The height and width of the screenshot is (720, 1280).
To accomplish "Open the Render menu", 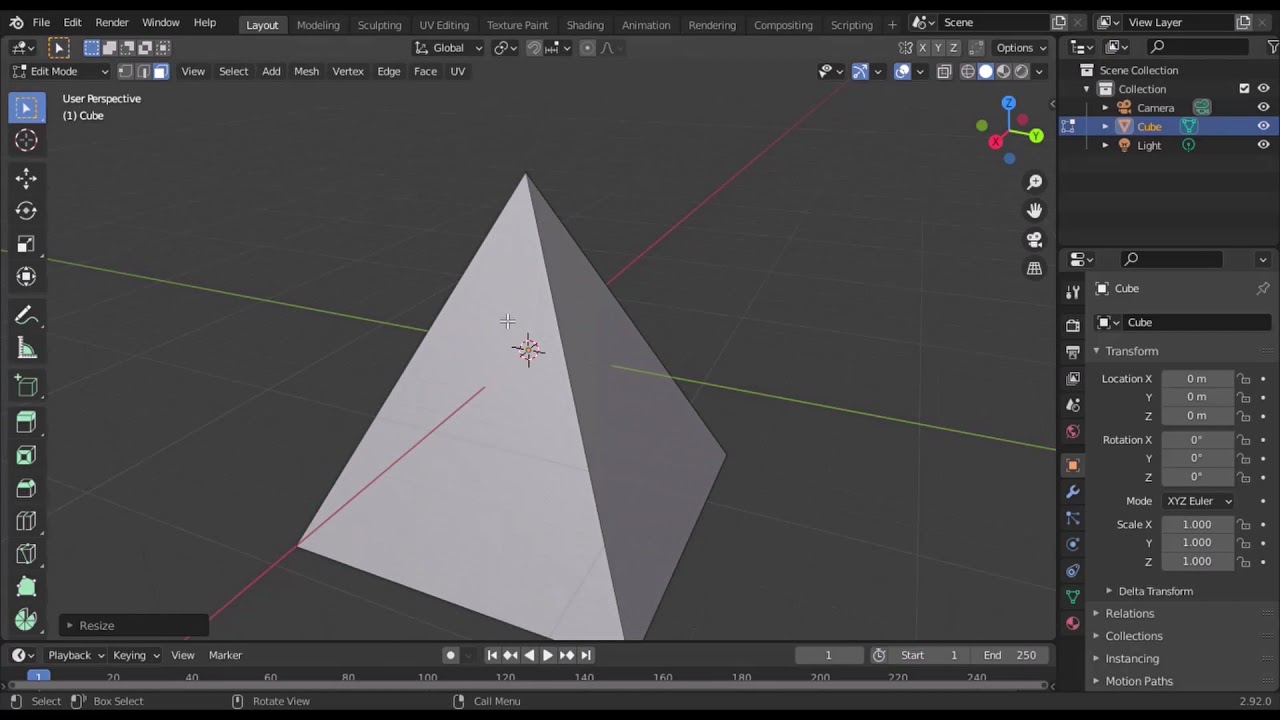I will click(x=112, y=22).
